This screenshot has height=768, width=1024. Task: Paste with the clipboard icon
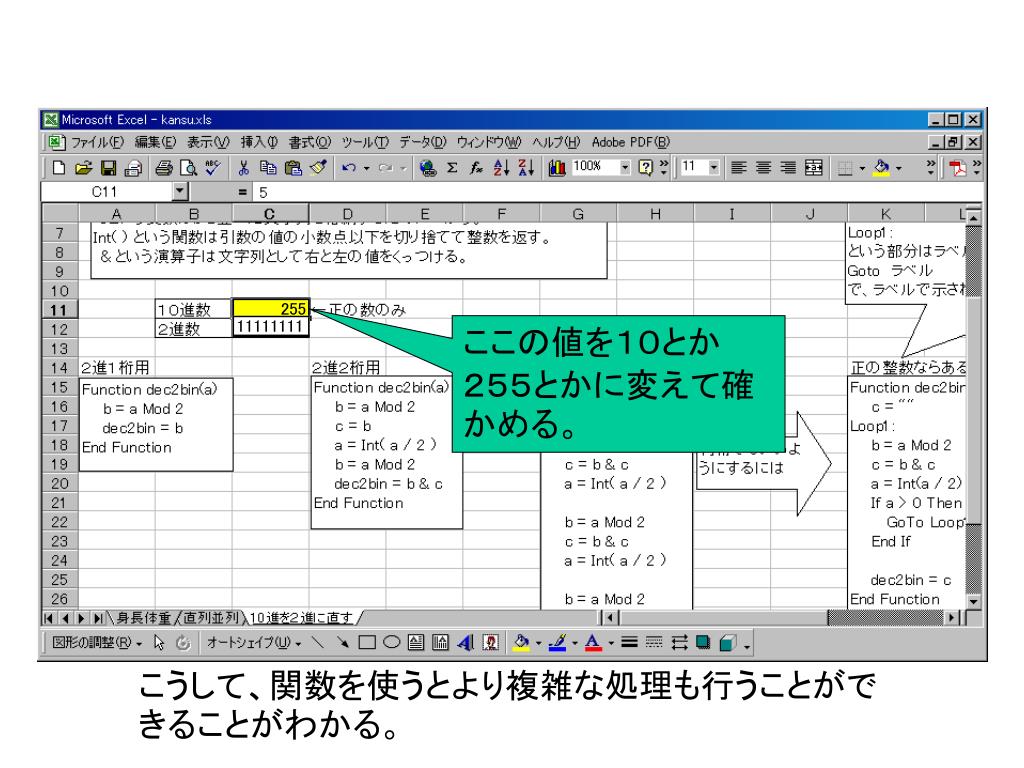(293, 168)
